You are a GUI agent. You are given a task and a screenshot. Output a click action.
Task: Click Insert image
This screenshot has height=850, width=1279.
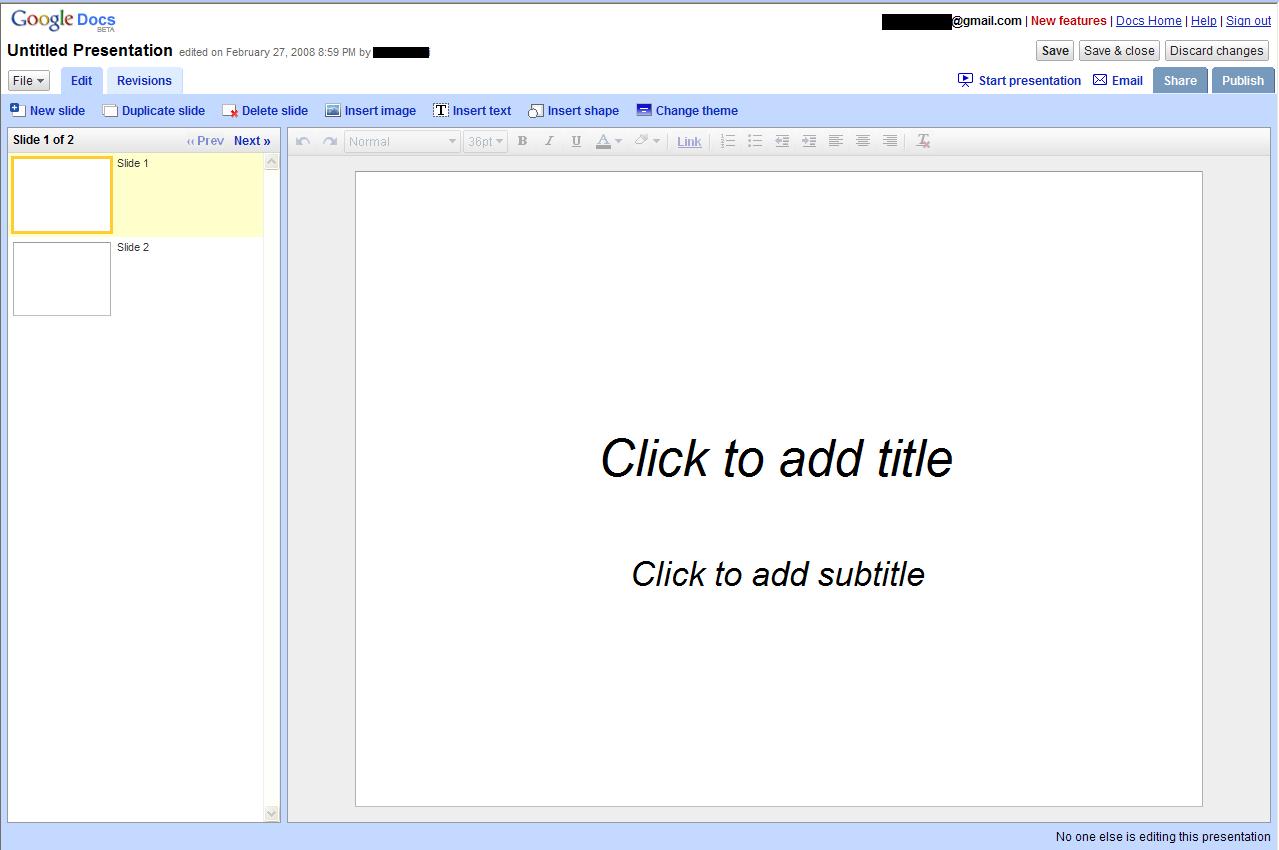point(371,111)
